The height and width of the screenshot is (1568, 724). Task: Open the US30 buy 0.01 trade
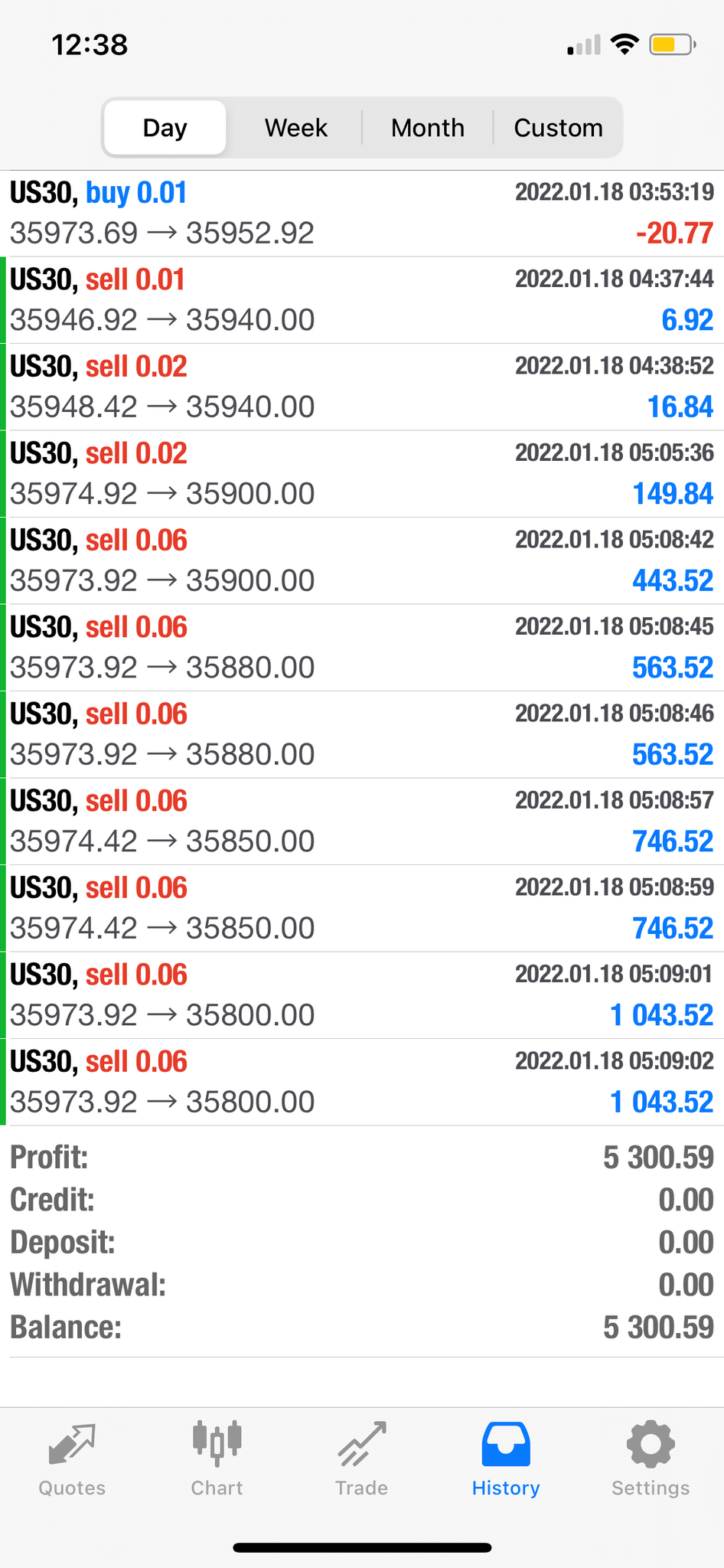pos(362,213)
